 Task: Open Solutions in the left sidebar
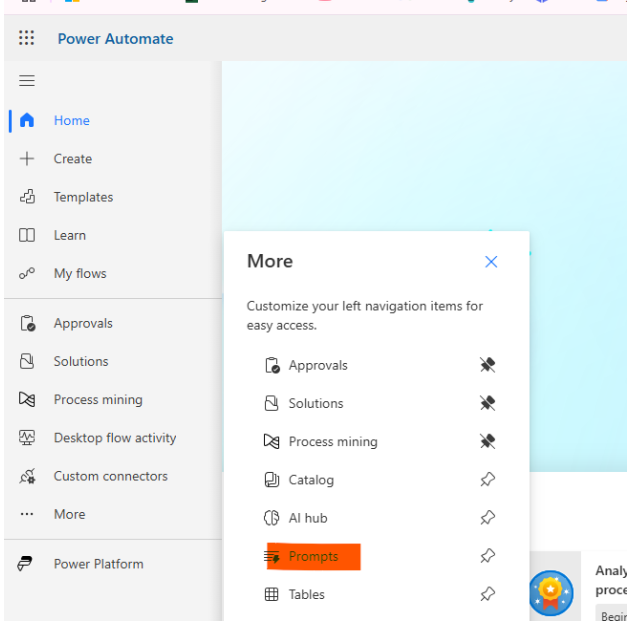81,361
